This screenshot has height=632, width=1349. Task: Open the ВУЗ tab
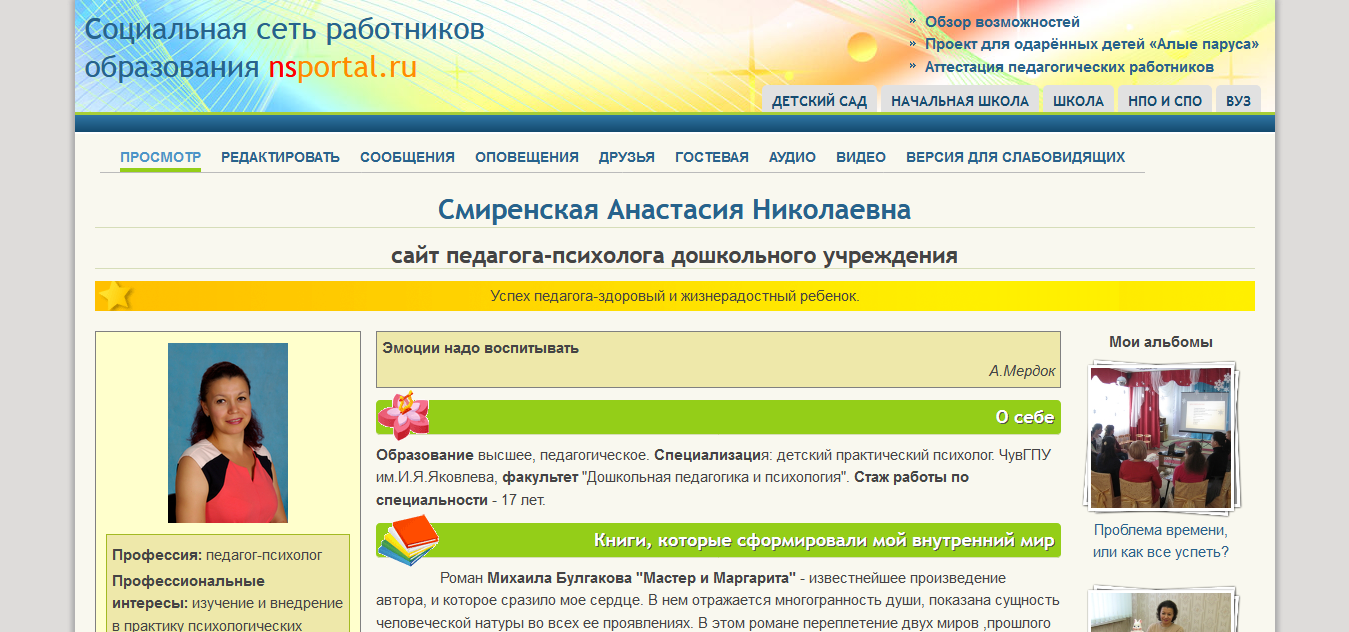(x=1238, y=100)
